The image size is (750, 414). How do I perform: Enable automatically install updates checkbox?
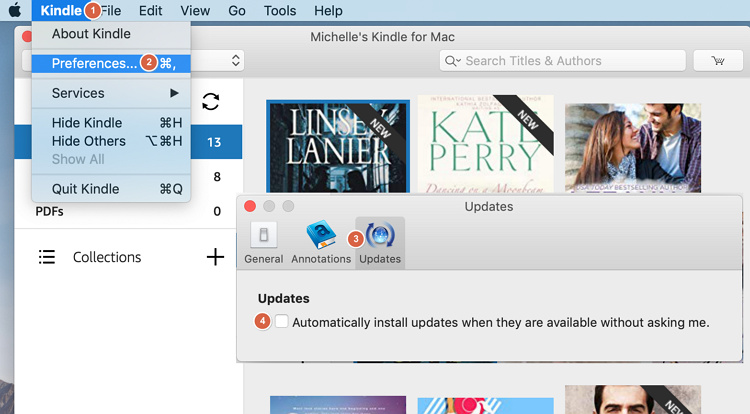[x=282, y=322]
